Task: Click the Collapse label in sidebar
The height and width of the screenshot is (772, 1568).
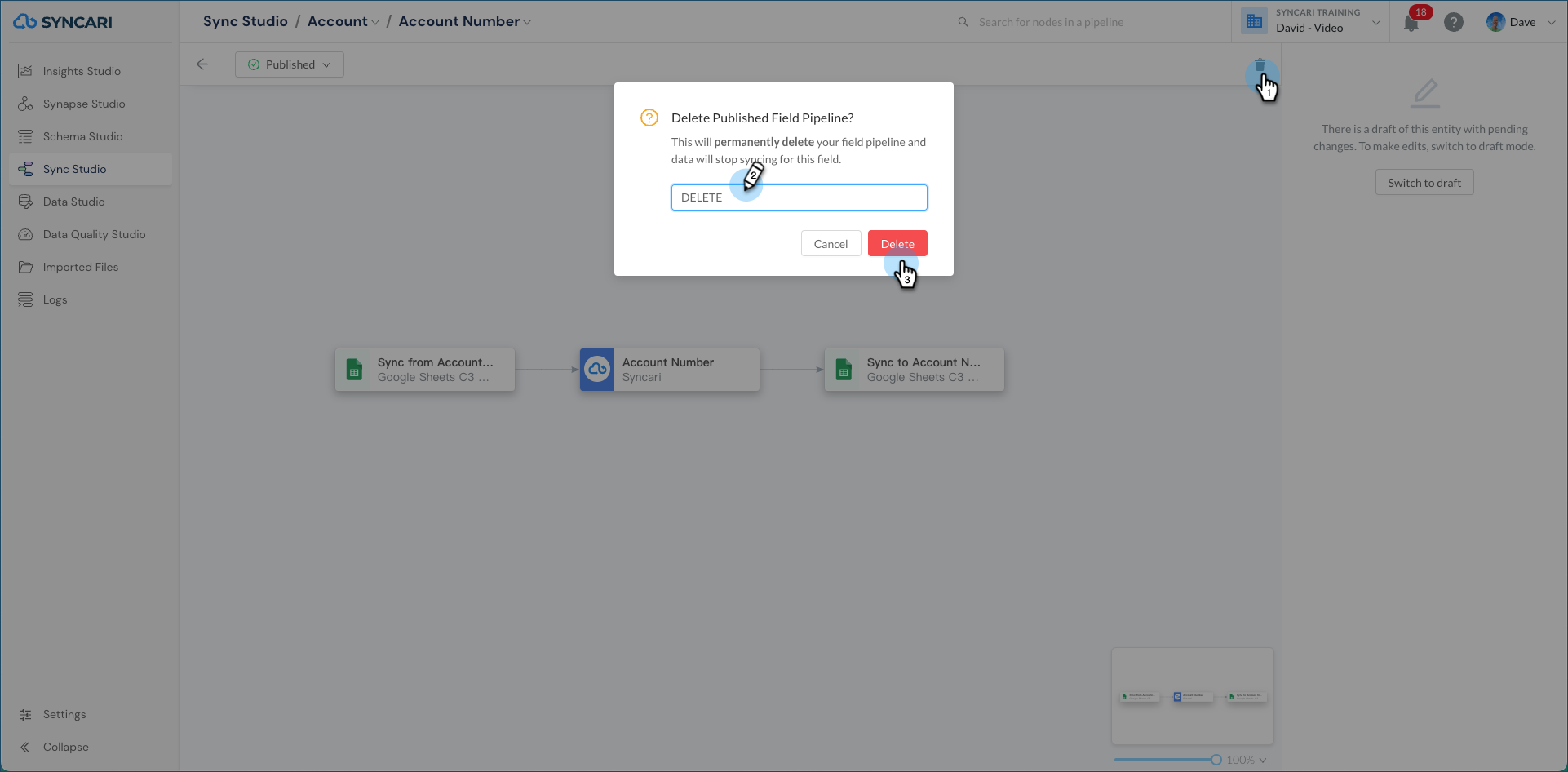Action: click(x=66, y=747)
